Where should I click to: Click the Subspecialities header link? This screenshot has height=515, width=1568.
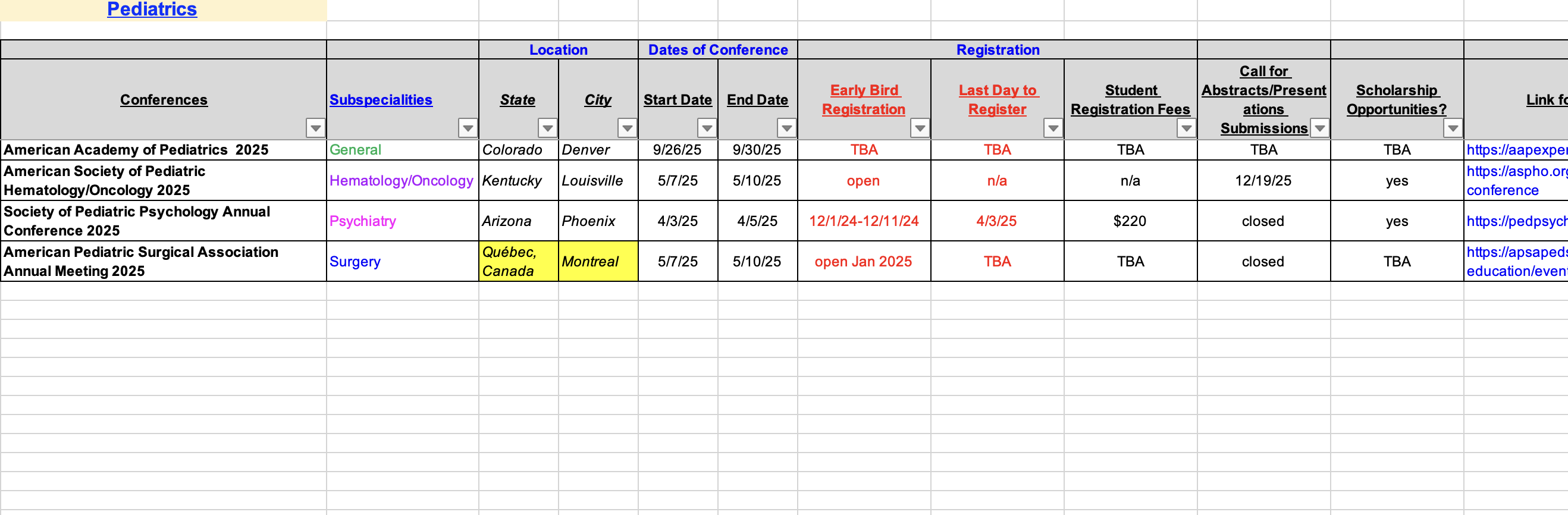tap(381, 100)
